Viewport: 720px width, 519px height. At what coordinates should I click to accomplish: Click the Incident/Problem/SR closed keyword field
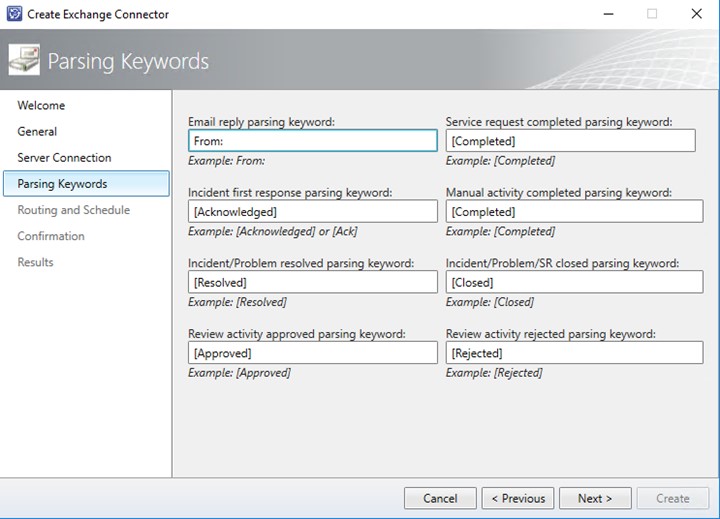pyautogui.click(x=574, y=282)
